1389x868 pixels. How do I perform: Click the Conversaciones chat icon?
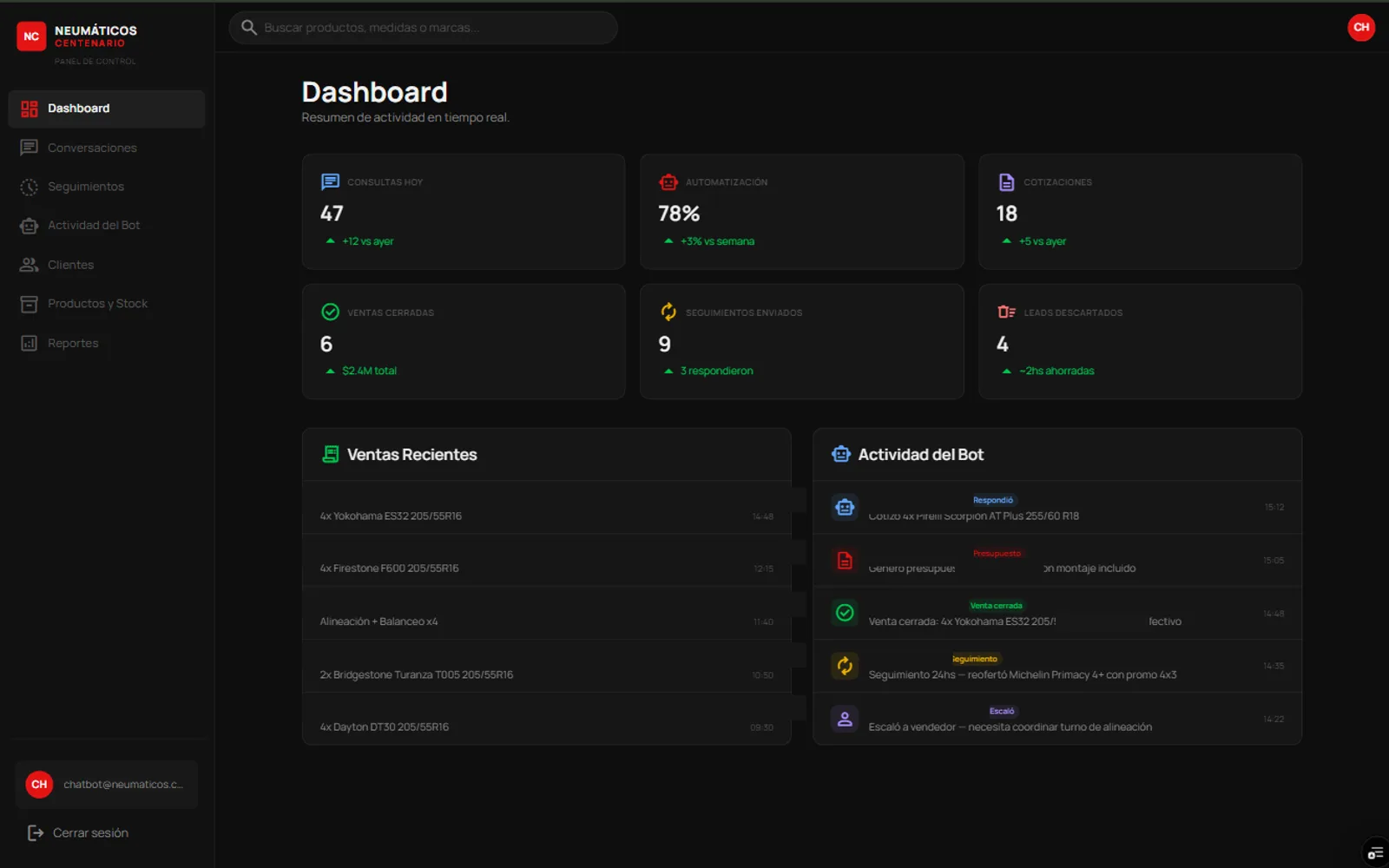pos(30,148)
